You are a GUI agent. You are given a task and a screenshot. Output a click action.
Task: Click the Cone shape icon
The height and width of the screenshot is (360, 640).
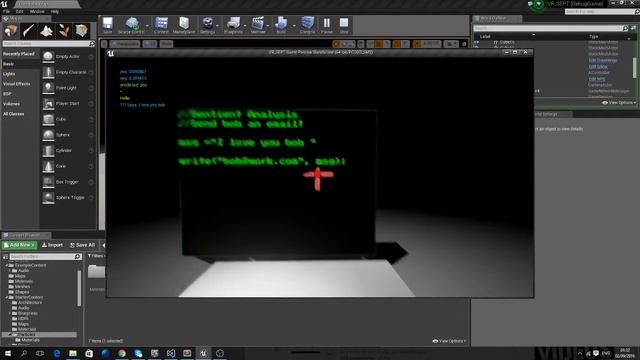pyautogui.click(x=48, y=166)
